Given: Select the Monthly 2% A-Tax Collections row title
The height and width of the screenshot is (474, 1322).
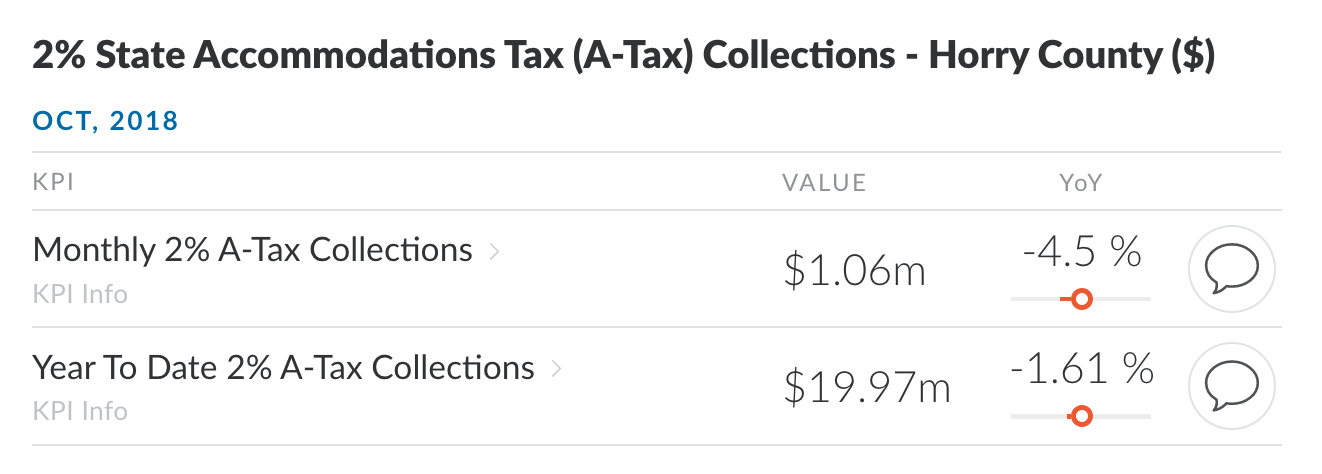Looking at the screenshot, I should 253,250.
